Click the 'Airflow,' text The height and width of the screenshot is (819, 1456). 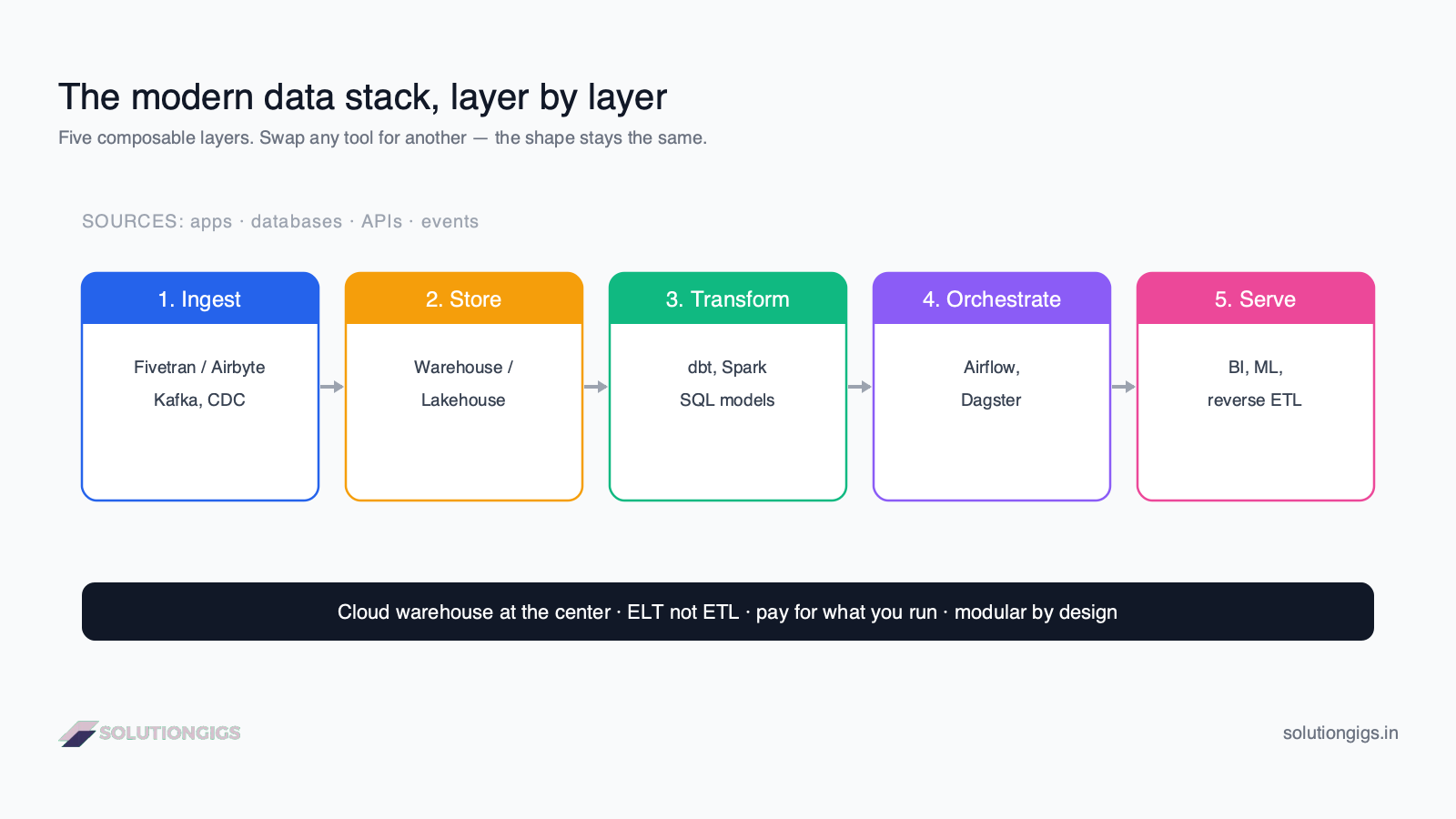coord(992,367)
